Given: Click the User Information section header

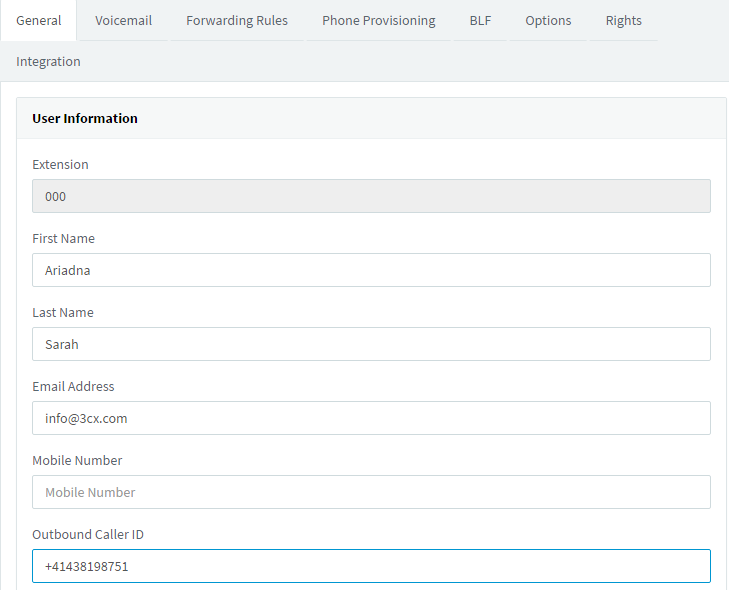Looking at the screenshot, I should pos(85,118).
